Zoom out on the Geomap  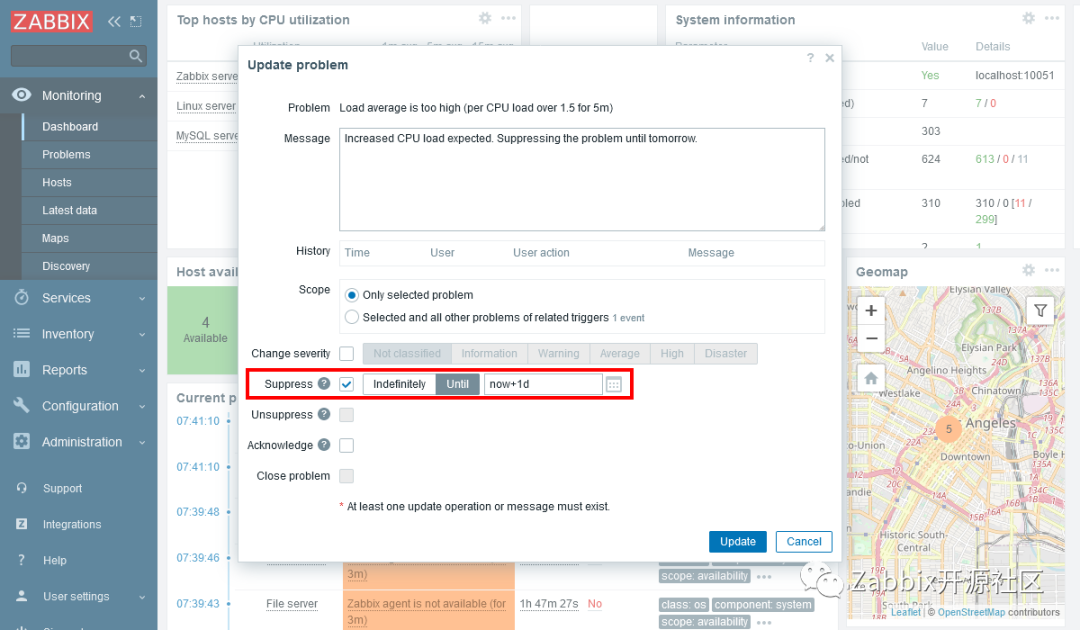(871, 338)
